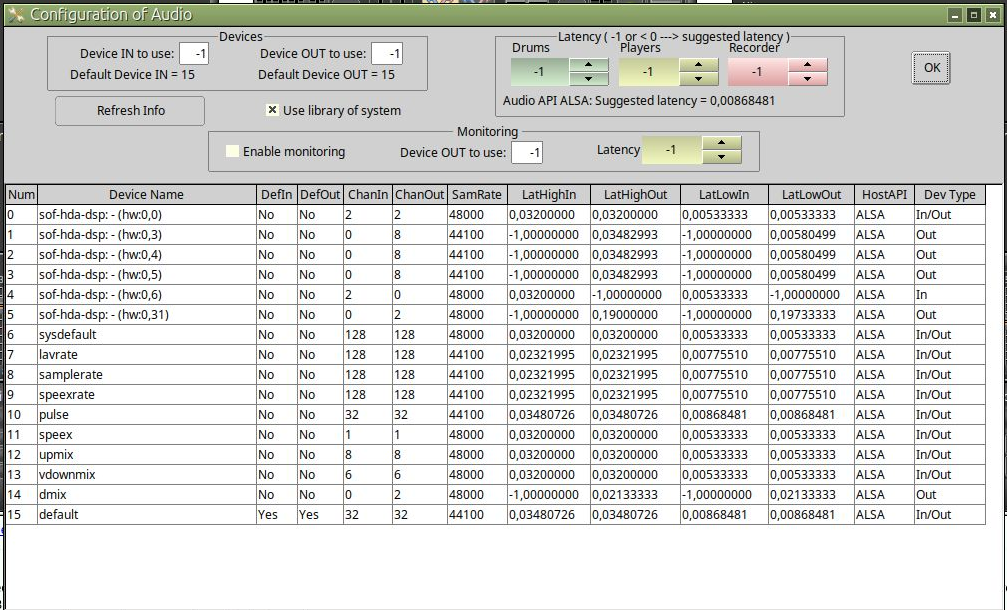Increase Drums latency with up arrow
Viewport: 1007px width, 610px height.
tap(589, 65)
